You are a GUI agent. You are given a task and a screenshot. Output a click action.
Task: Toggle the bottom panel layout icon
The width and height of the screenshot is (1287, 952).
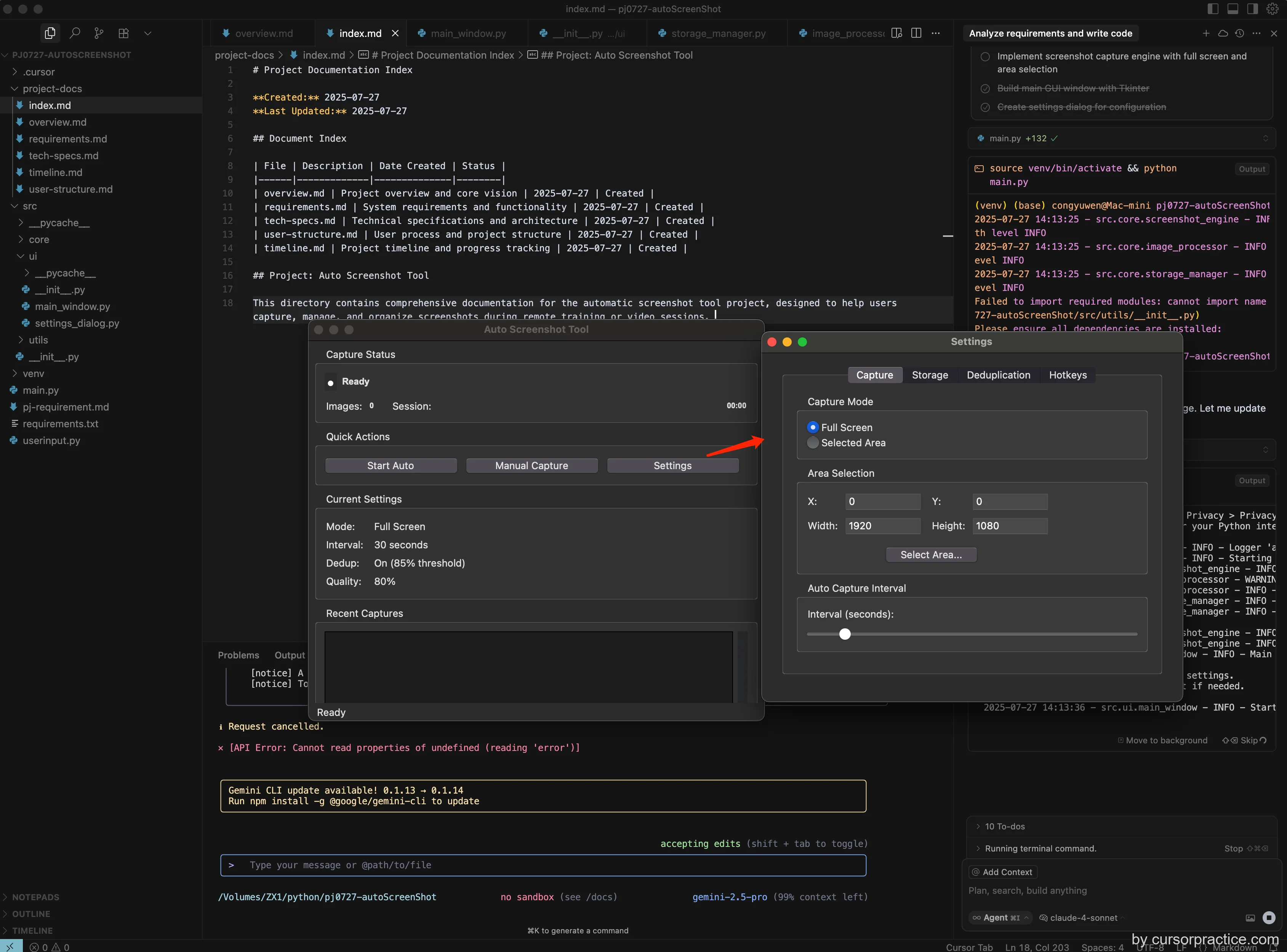(x=1233, y=9)
